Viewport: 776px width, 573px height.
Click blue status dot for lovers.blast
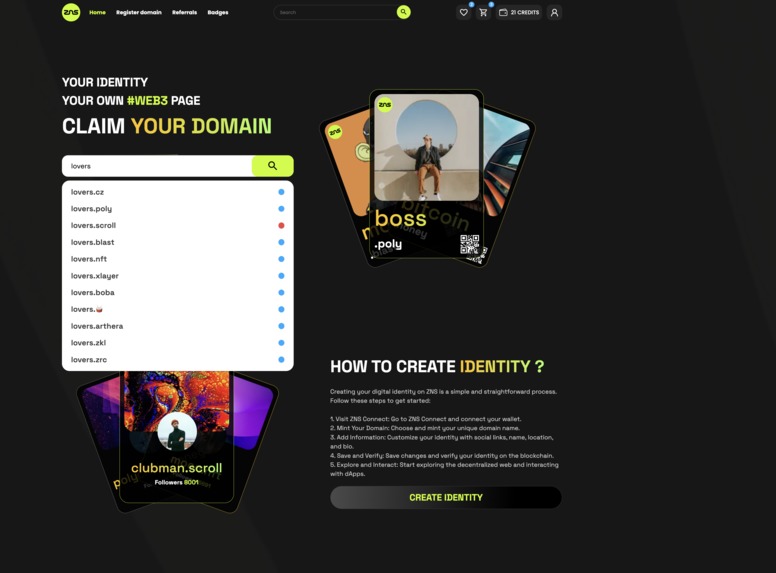281,242
